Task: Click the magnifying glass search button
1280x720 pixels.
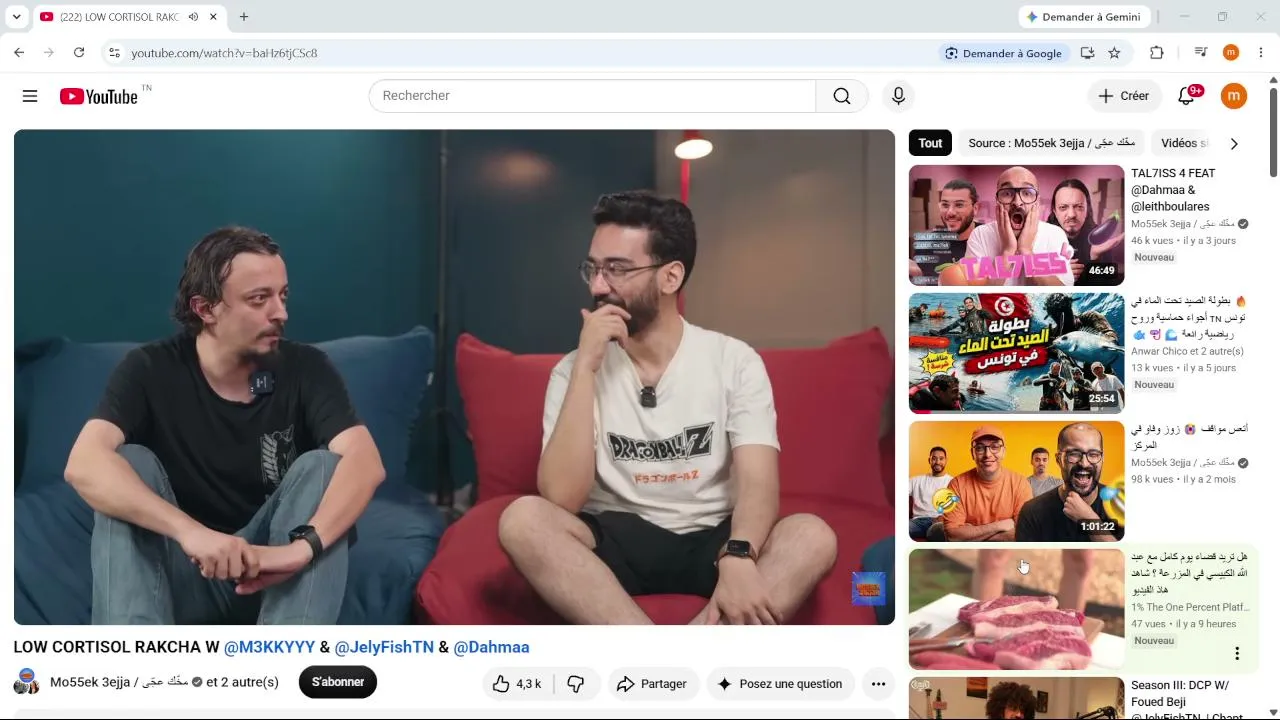Action: click(842, 96)
